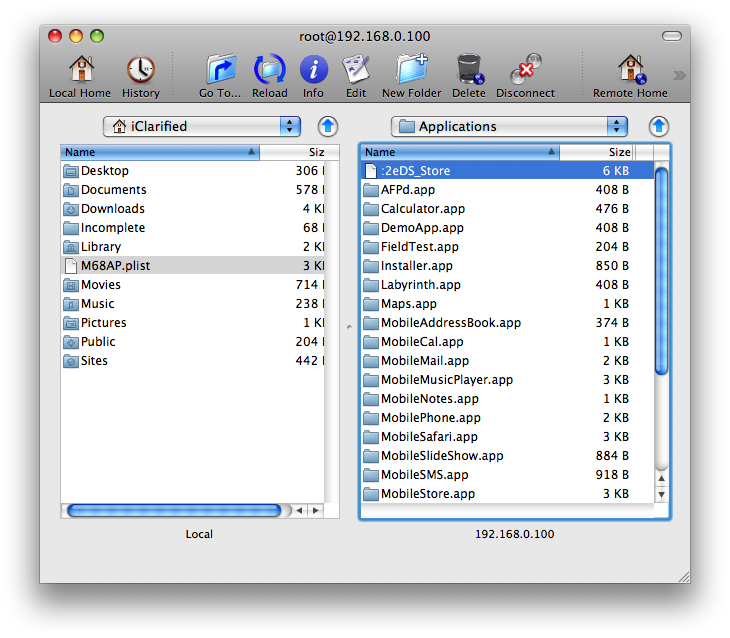The height and width of the screenshot is (638, 730).
Task: Expand the iClarified local path dropdown
Action: pyautogui.click(x=202, y=126)
